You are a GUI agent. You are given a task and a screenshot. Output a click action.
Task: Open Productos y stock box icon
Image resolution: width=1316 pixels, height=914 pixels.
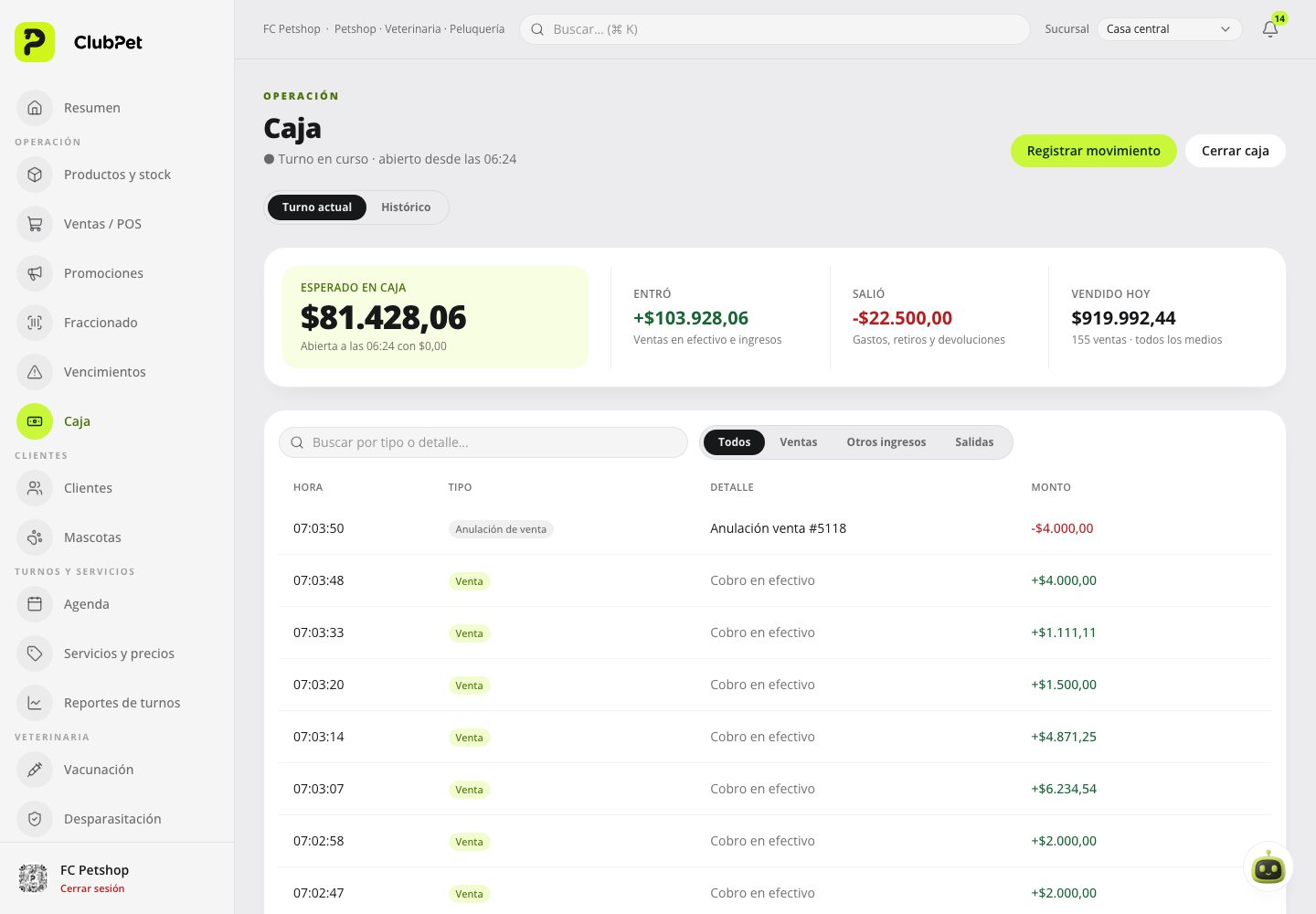[x=35, y=175]
